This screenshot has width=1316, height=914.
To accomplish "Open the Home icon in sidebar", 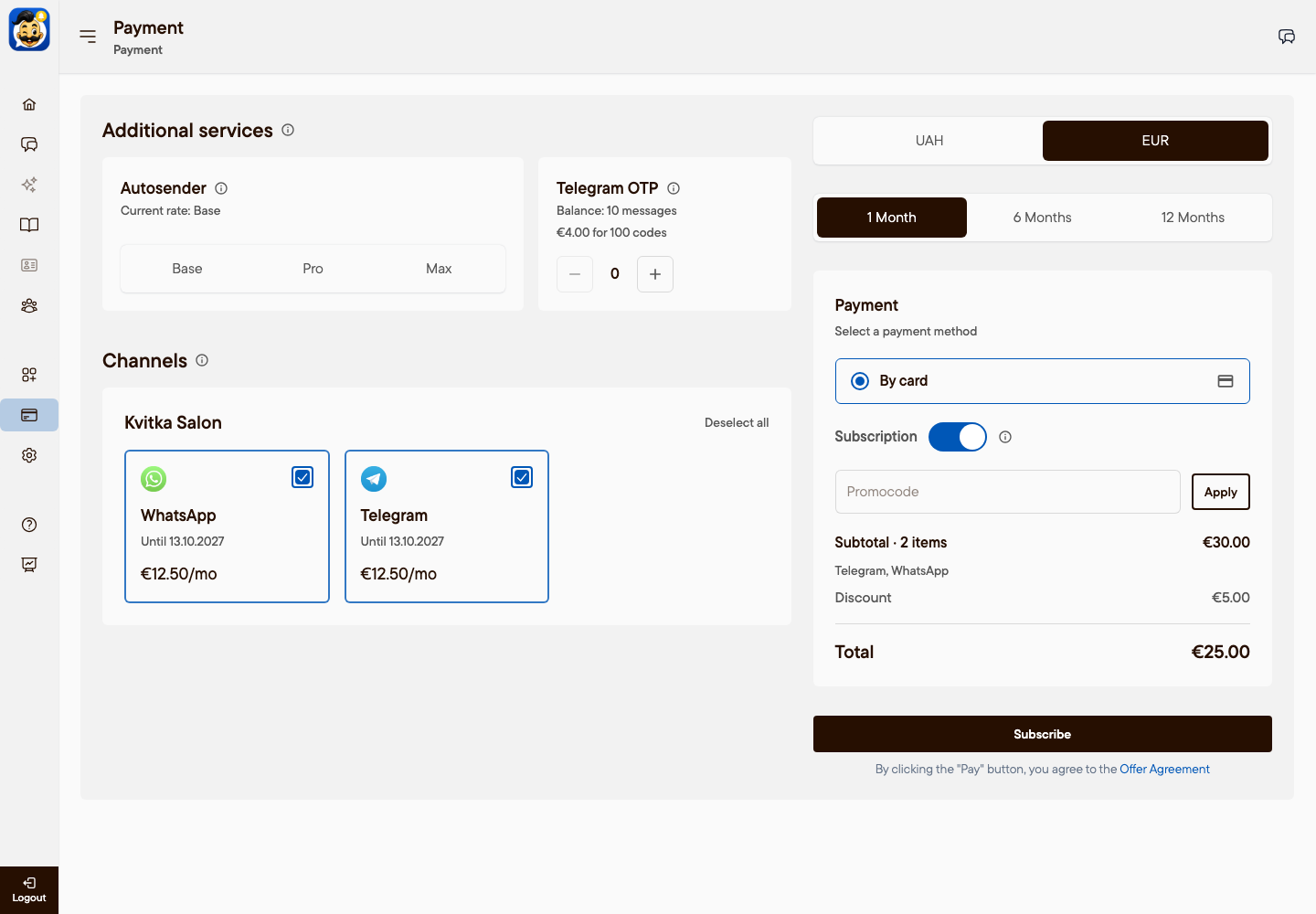I will coord(29,104).
